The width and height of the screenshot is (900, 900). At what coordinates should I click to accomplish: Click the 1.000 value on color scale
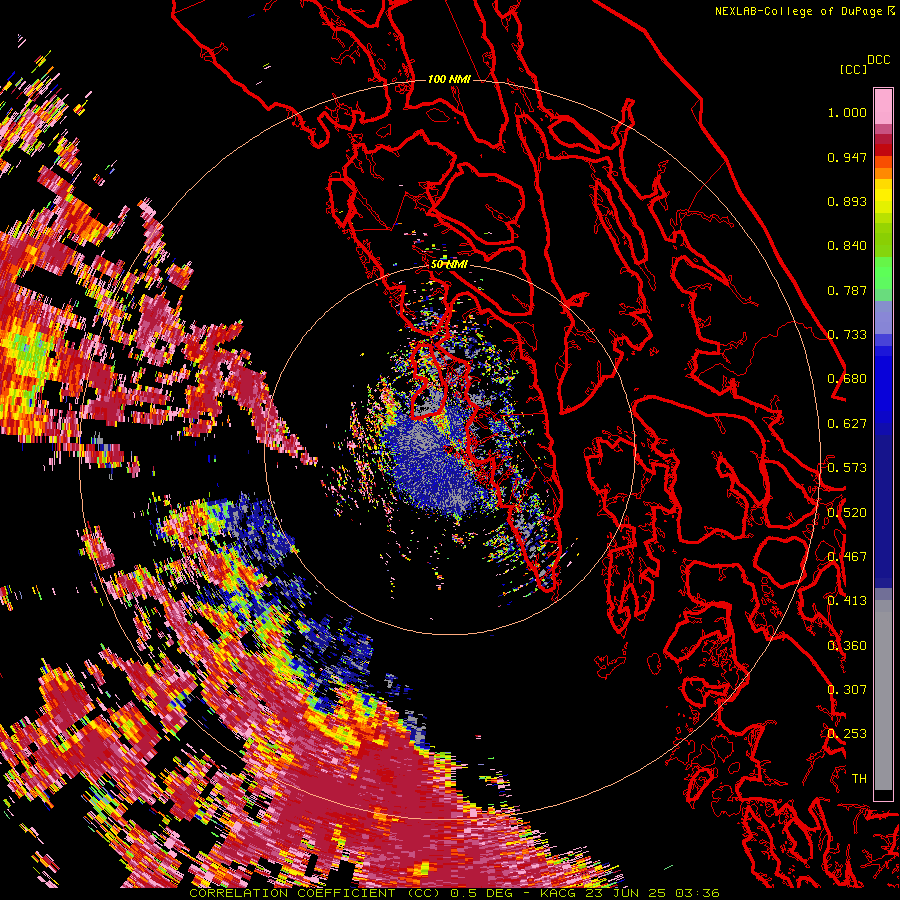tap(847, 112)
